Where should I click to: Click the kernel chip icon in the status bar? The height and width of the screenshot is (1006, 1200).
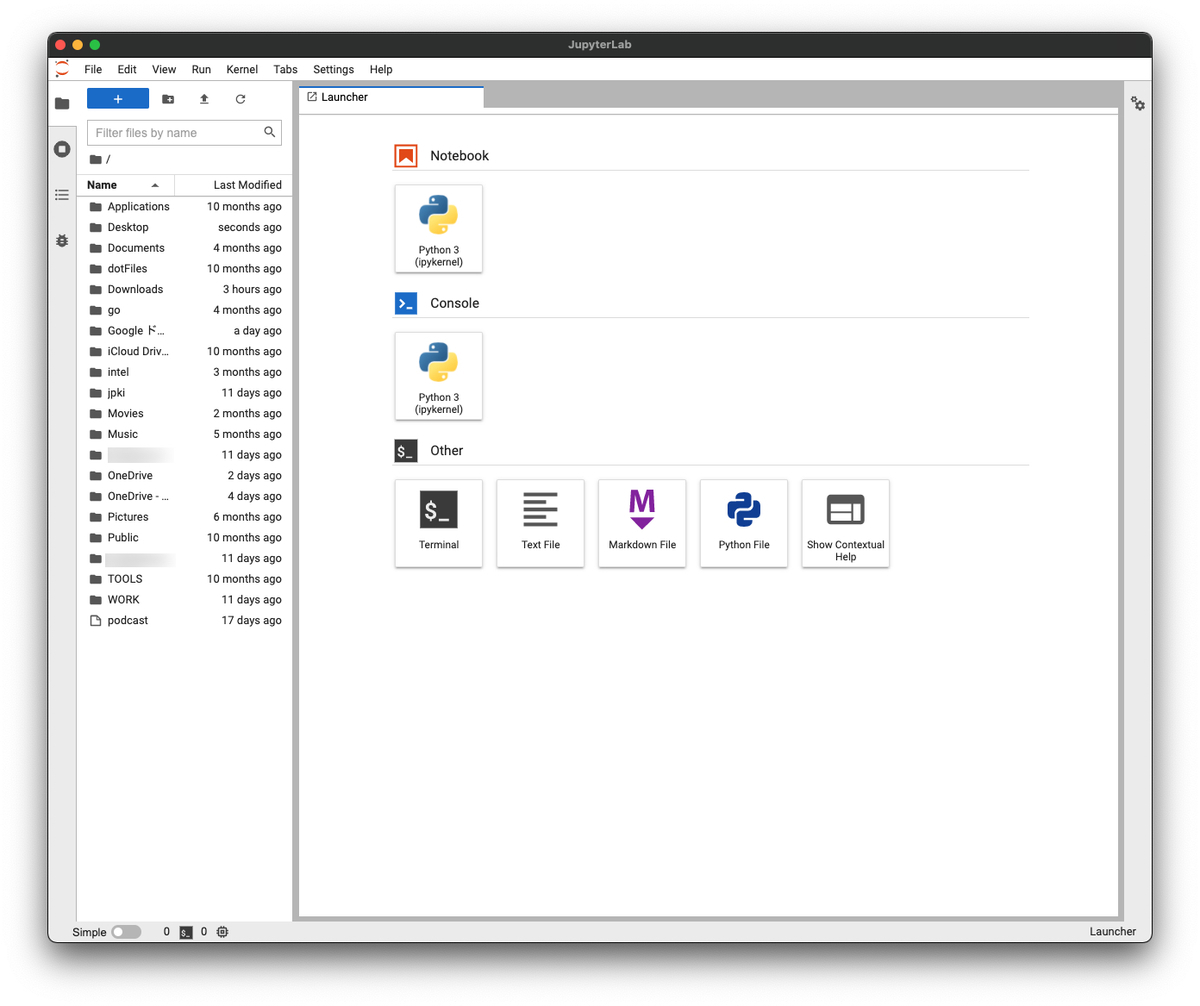(222, 932)
